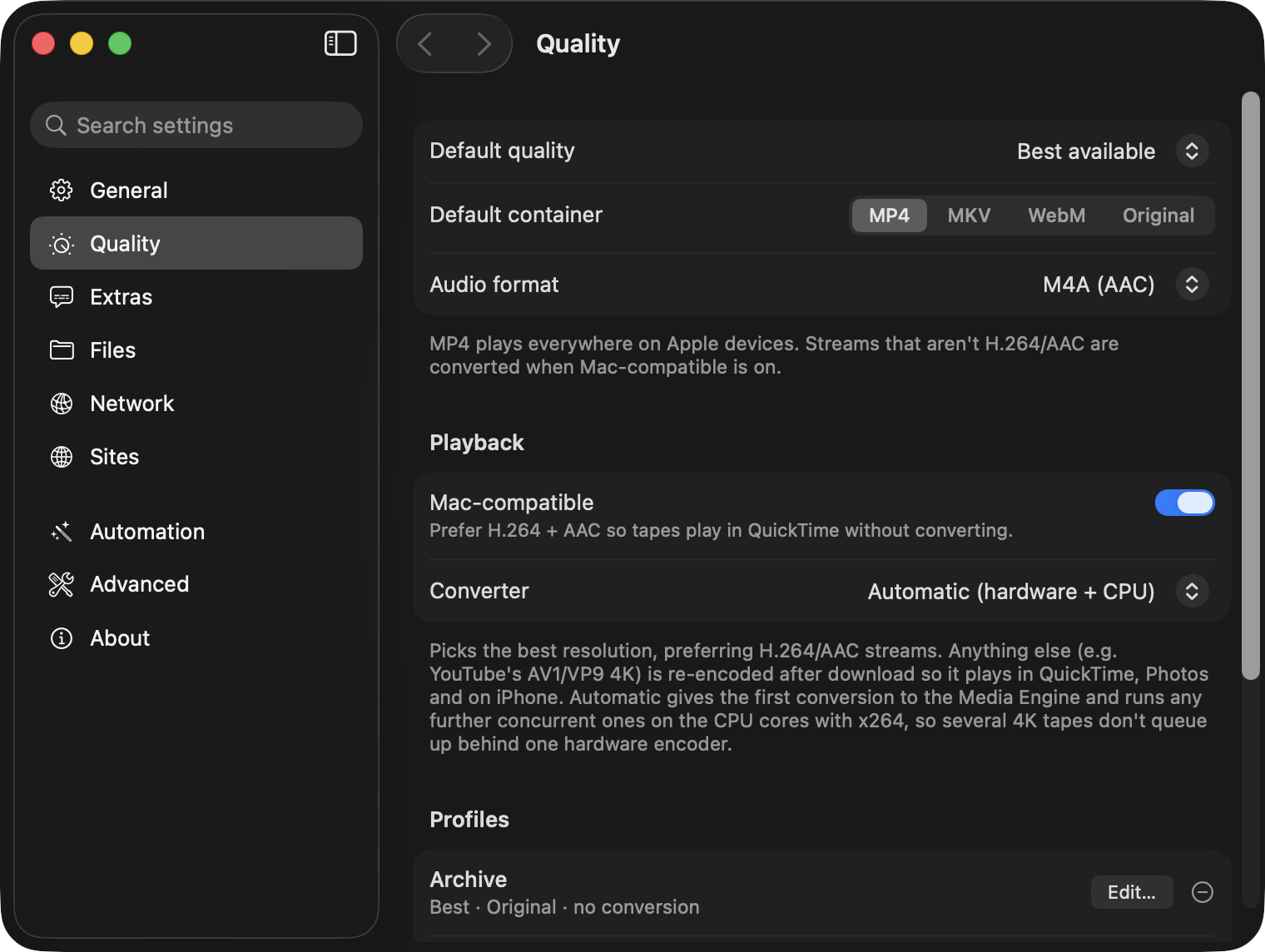Select WebM as default container
Viewport: 1265px width, 952px height.
tap(1057, 216)
